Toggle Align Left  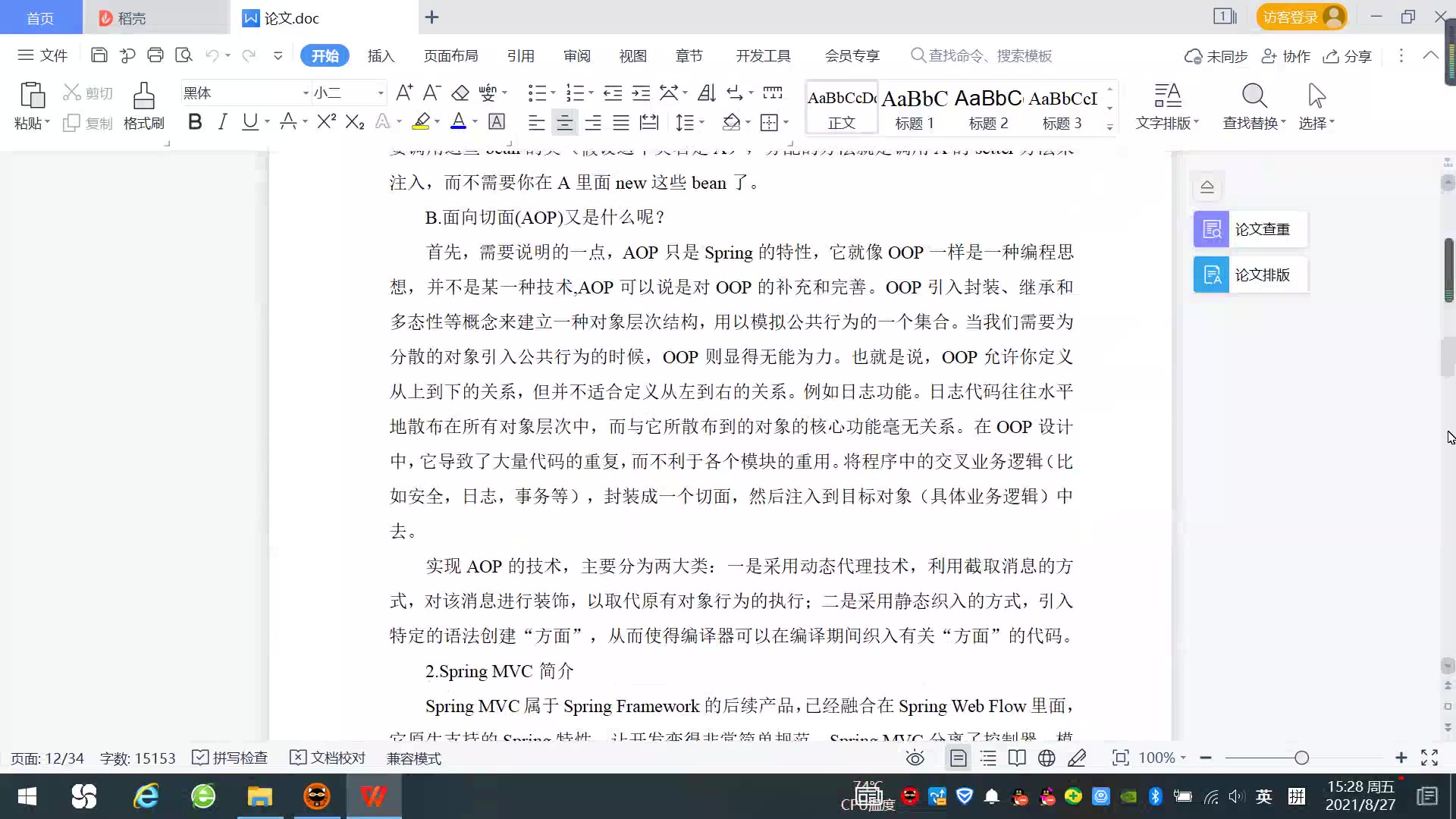(536, 122)
